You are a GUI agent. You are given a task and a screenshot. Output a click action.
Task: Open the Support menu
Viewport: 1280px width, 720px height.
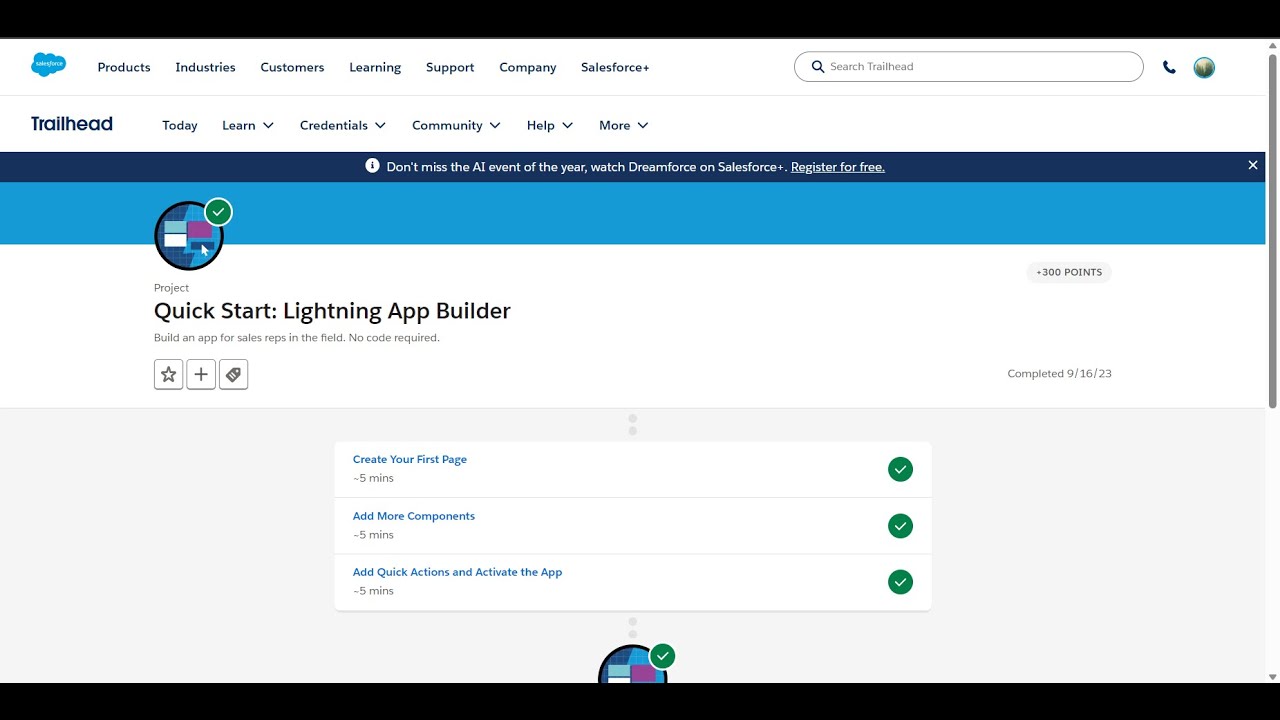[x=450, y=67]
